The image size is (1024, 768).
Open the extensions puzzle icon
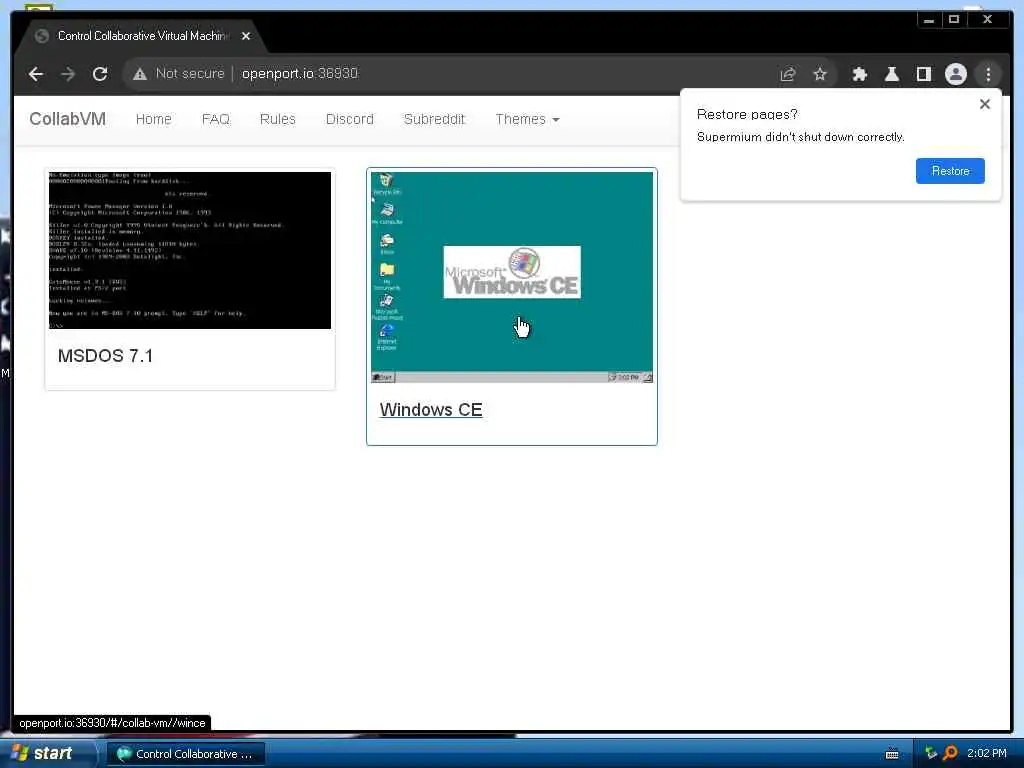859,74
